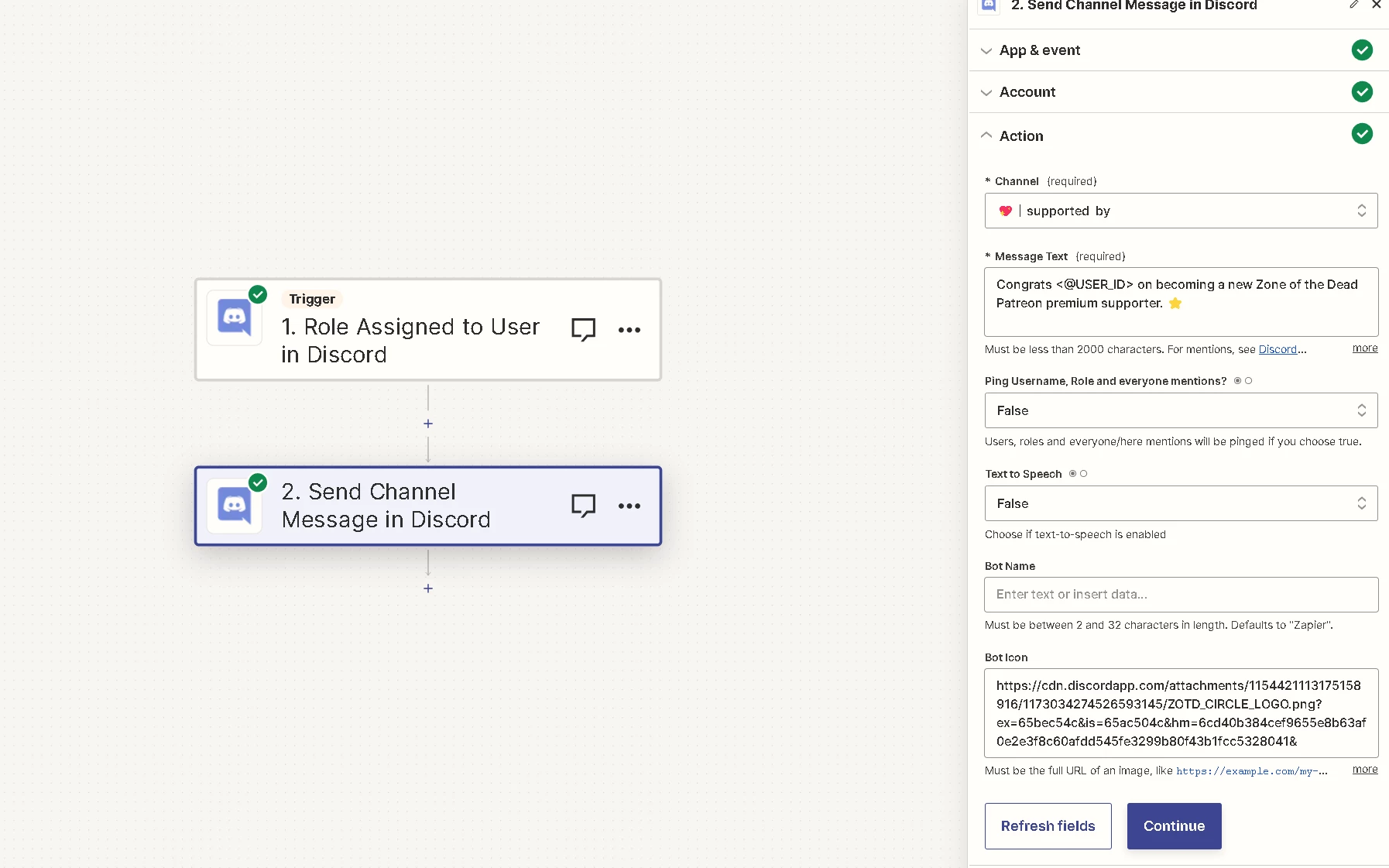Expand the Account section

coord(1178,92)
